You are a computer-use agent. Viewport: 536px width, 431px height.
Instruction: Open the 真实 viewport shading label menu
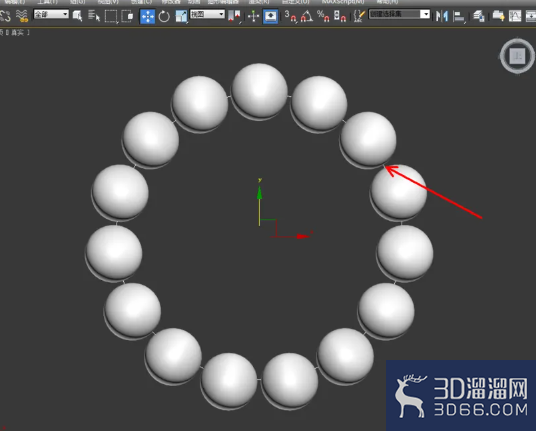click(17, 32)
